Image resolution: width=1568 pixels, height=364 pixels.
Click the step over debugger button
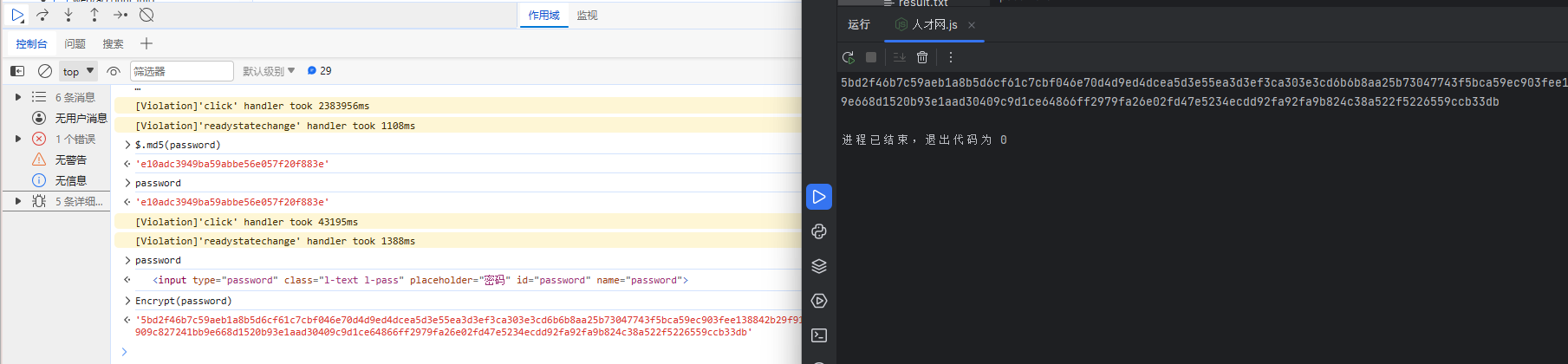pyautogui.click(x=42, y=15)
